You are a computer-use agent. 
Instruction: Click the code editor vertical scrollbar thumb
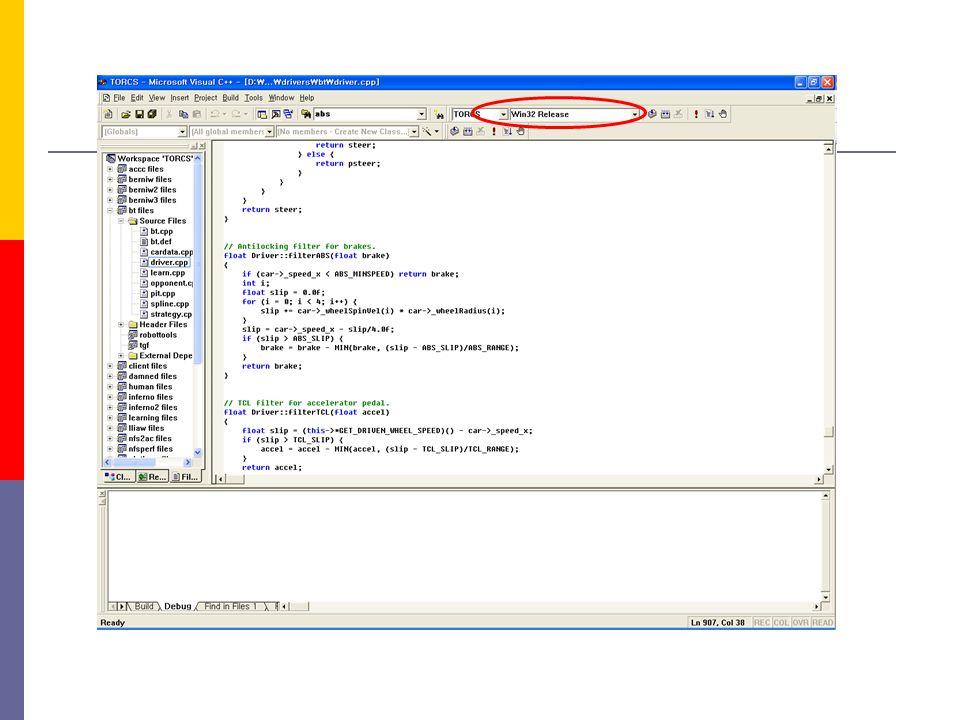[x=828, y=432]
